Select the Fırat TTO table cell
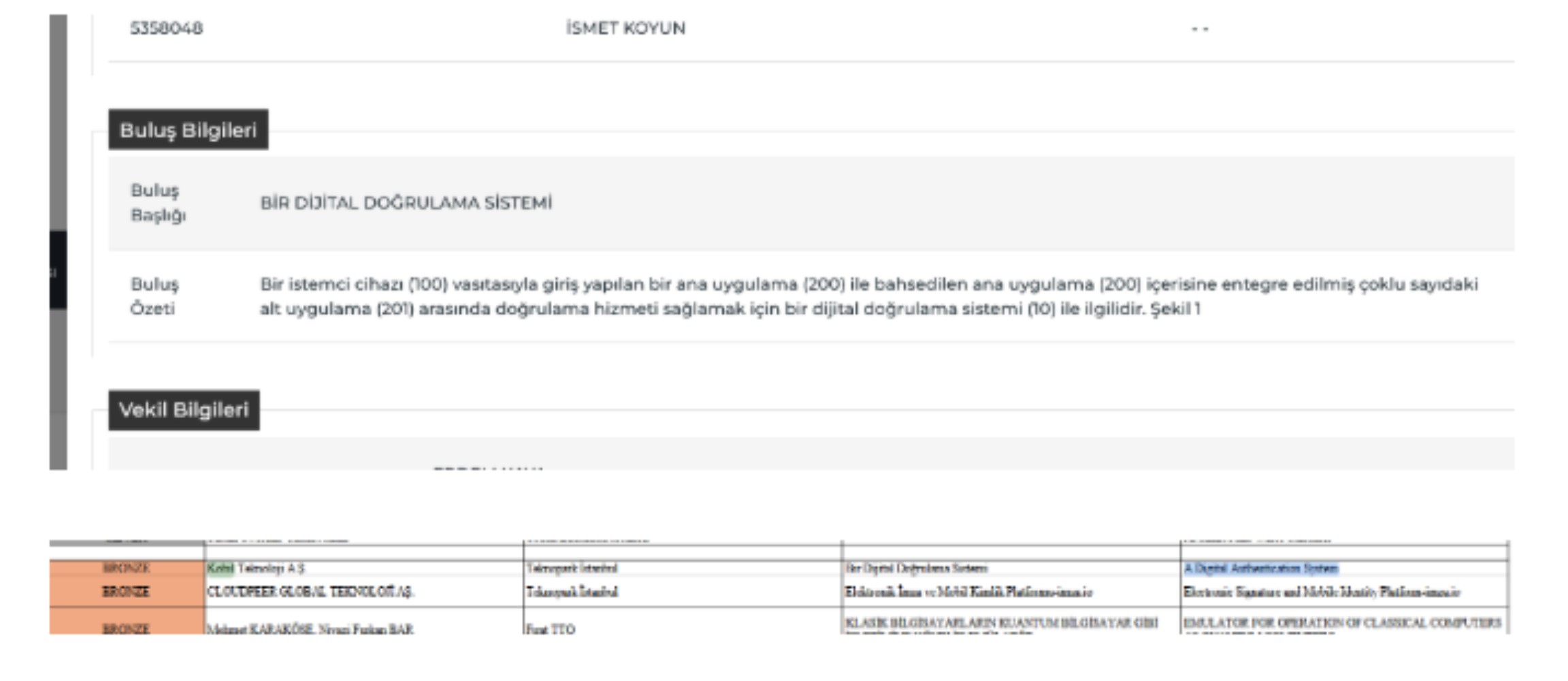Viewport: 1568px width, 681px height. tap(550, 629)
